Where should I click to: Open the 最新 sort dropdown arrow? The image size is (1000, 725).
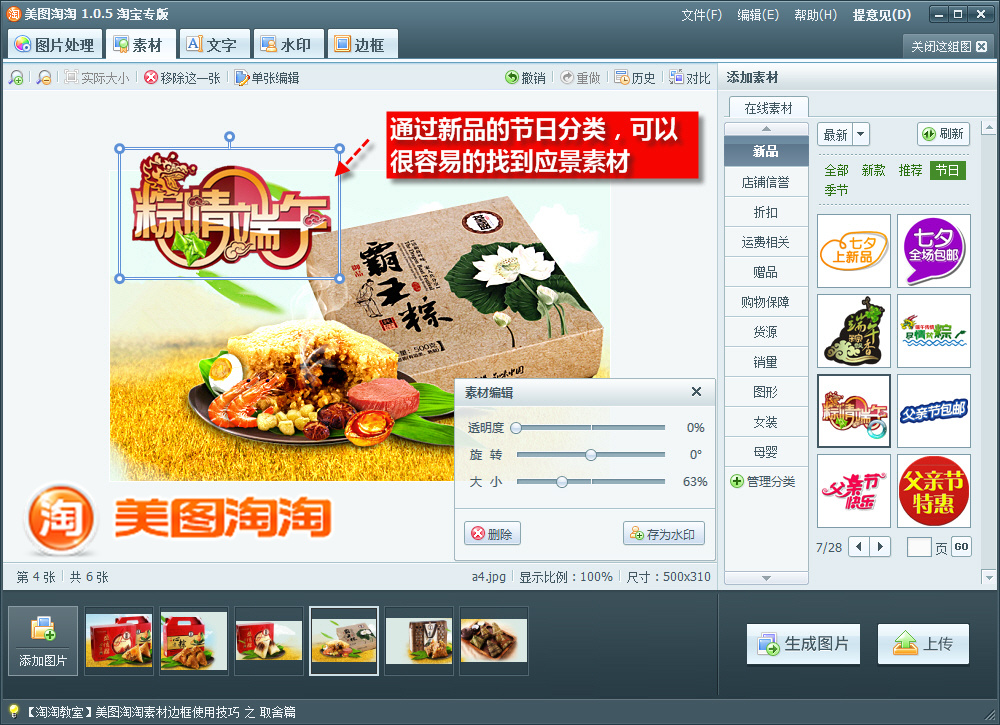click(x=860, y=134)
